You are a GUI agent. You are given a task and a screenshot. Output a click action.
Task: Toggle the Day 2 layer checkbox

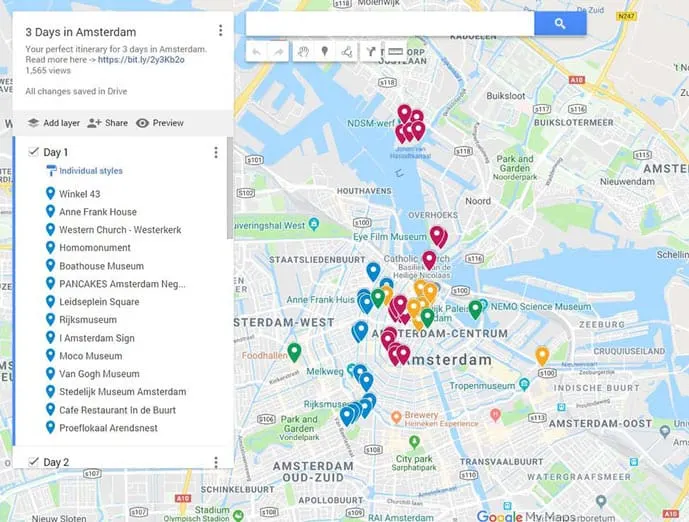[x=33, y=462]
